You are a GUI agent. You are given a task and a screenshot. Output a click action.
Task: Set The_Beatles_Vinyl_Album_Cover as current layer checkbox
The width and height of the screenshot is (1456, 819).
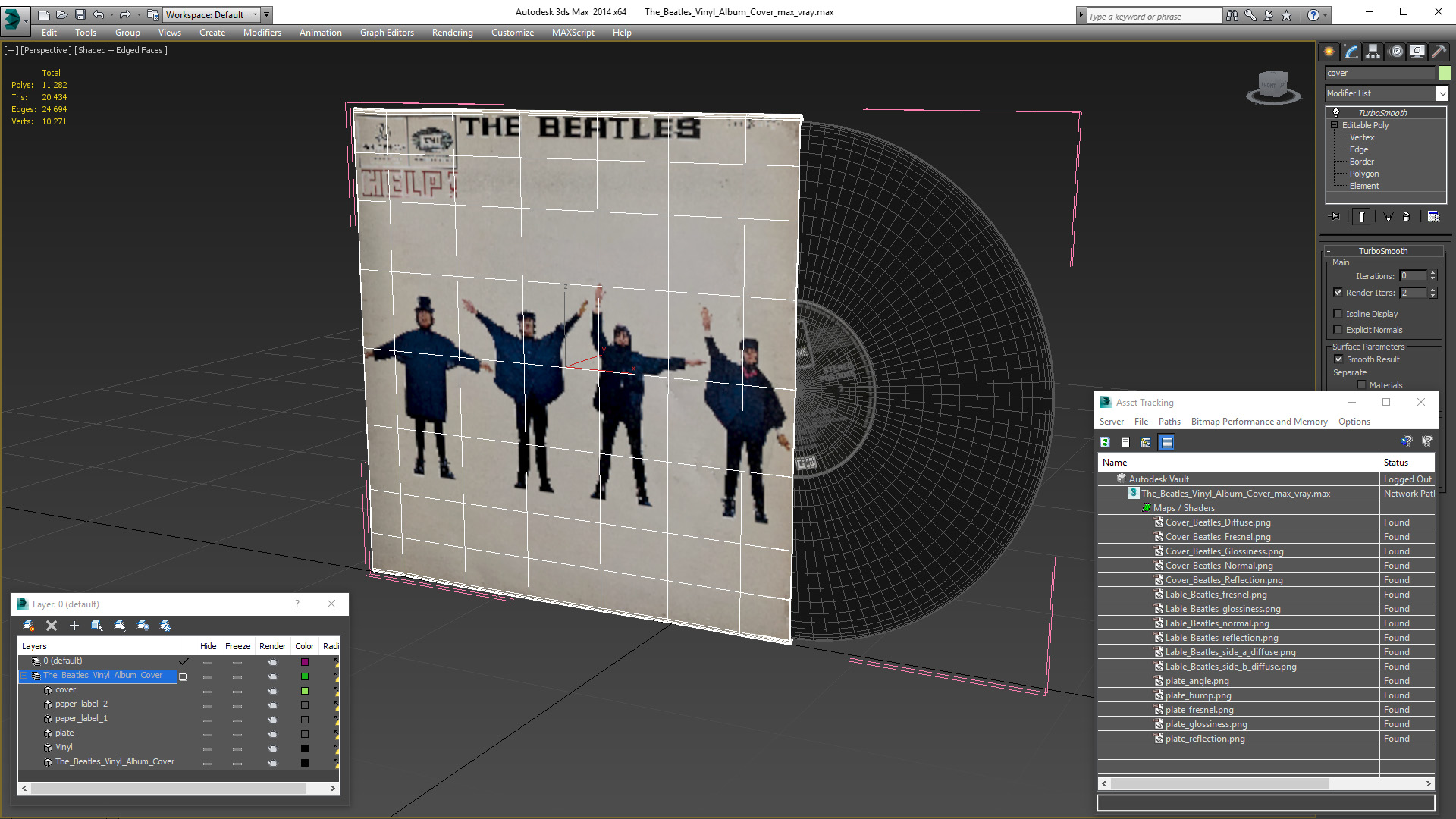(x=183, y=676)
